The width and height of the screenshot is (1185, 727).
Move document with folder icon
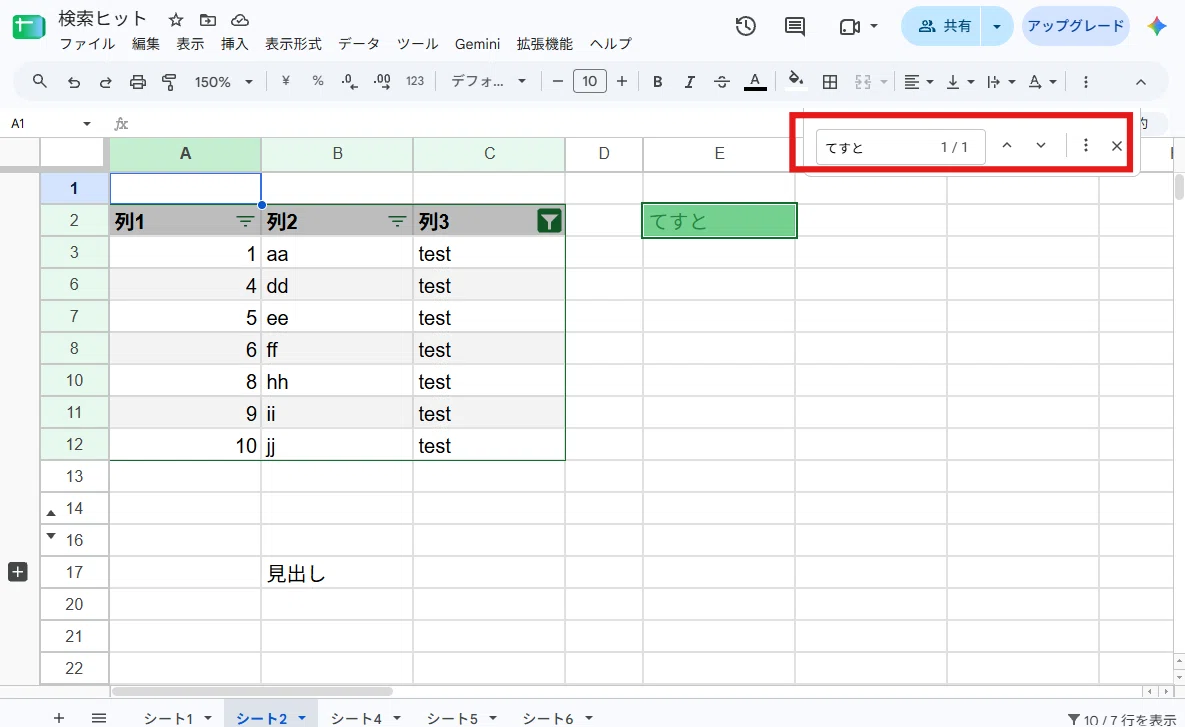click(208, 20)
